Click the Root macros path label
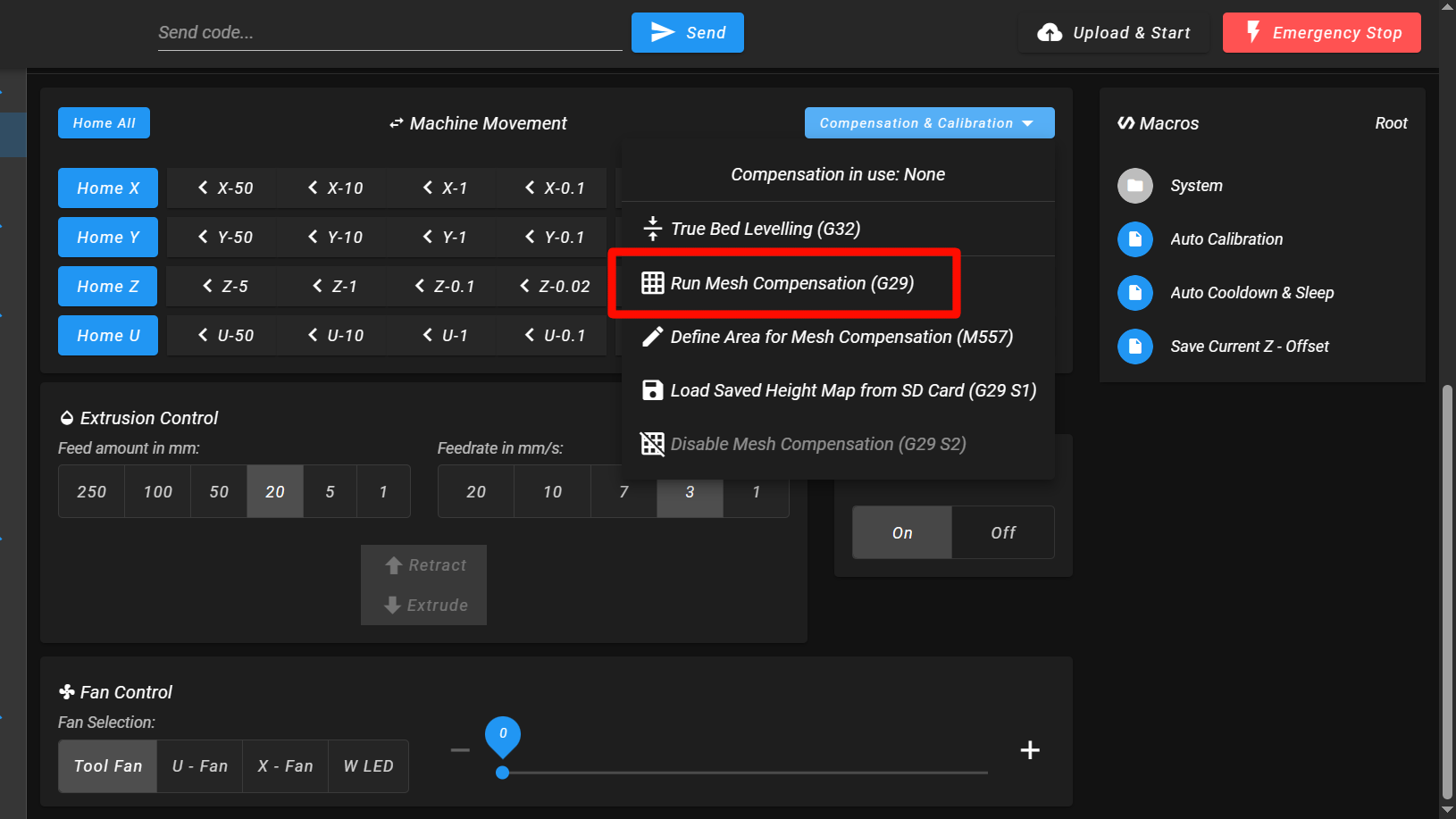1456x819 pixels. point(1391,123)
